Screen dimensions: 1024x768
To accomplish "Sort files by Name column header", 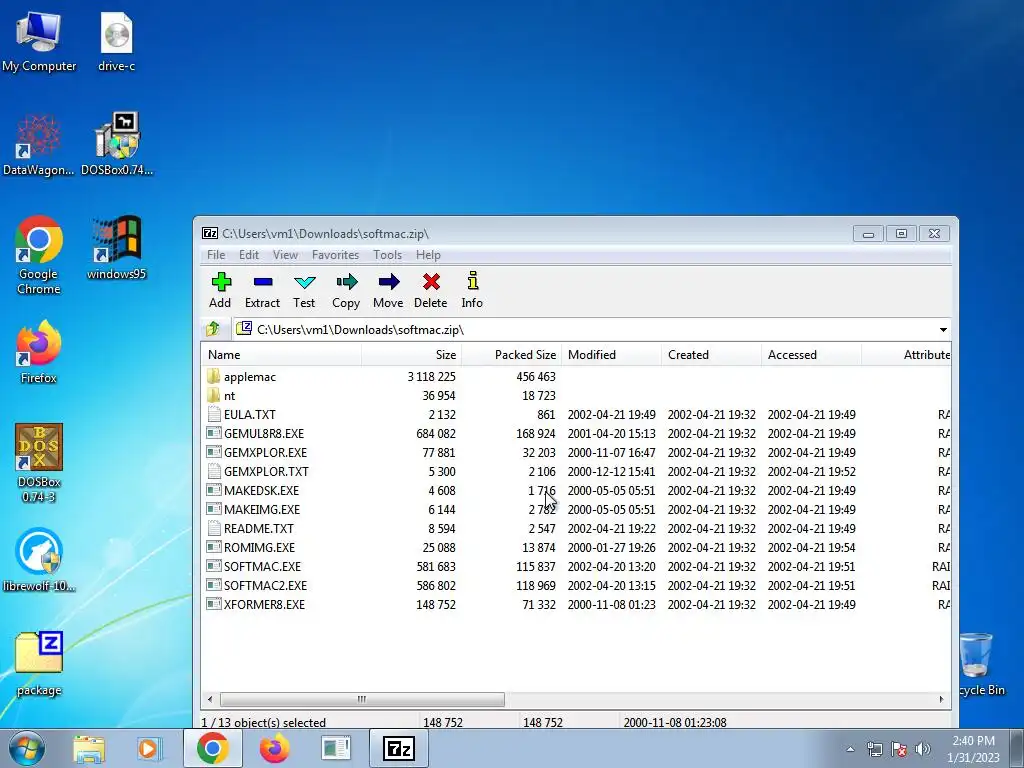I will point(281,355).
